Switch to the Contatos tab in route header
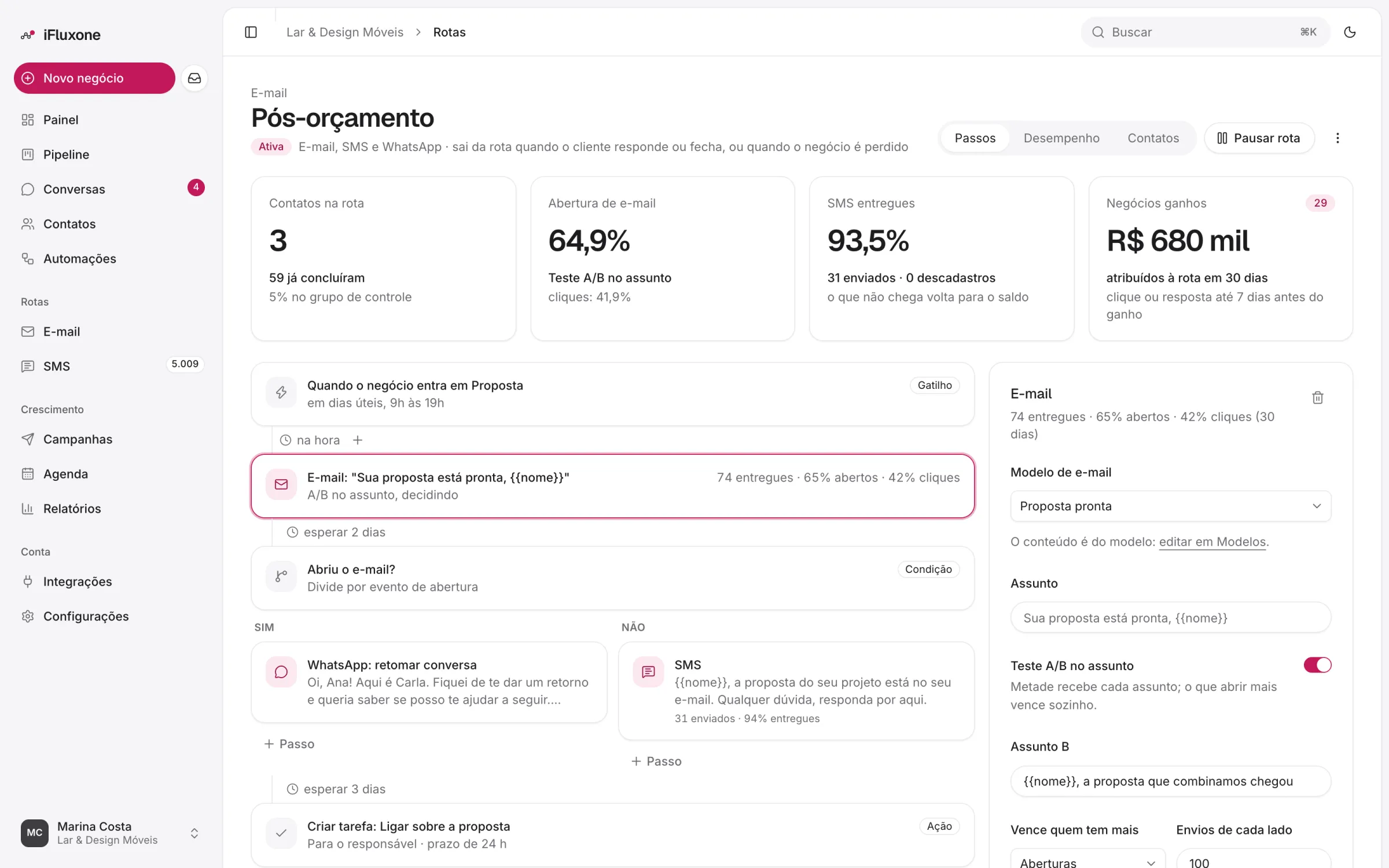 point(1153,138)
